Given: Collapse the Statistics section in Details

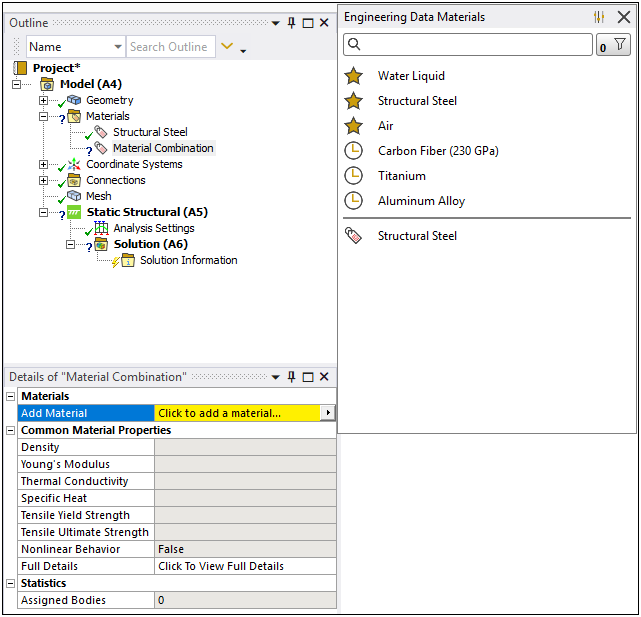Looking at the screenshot, I should 12,584.
